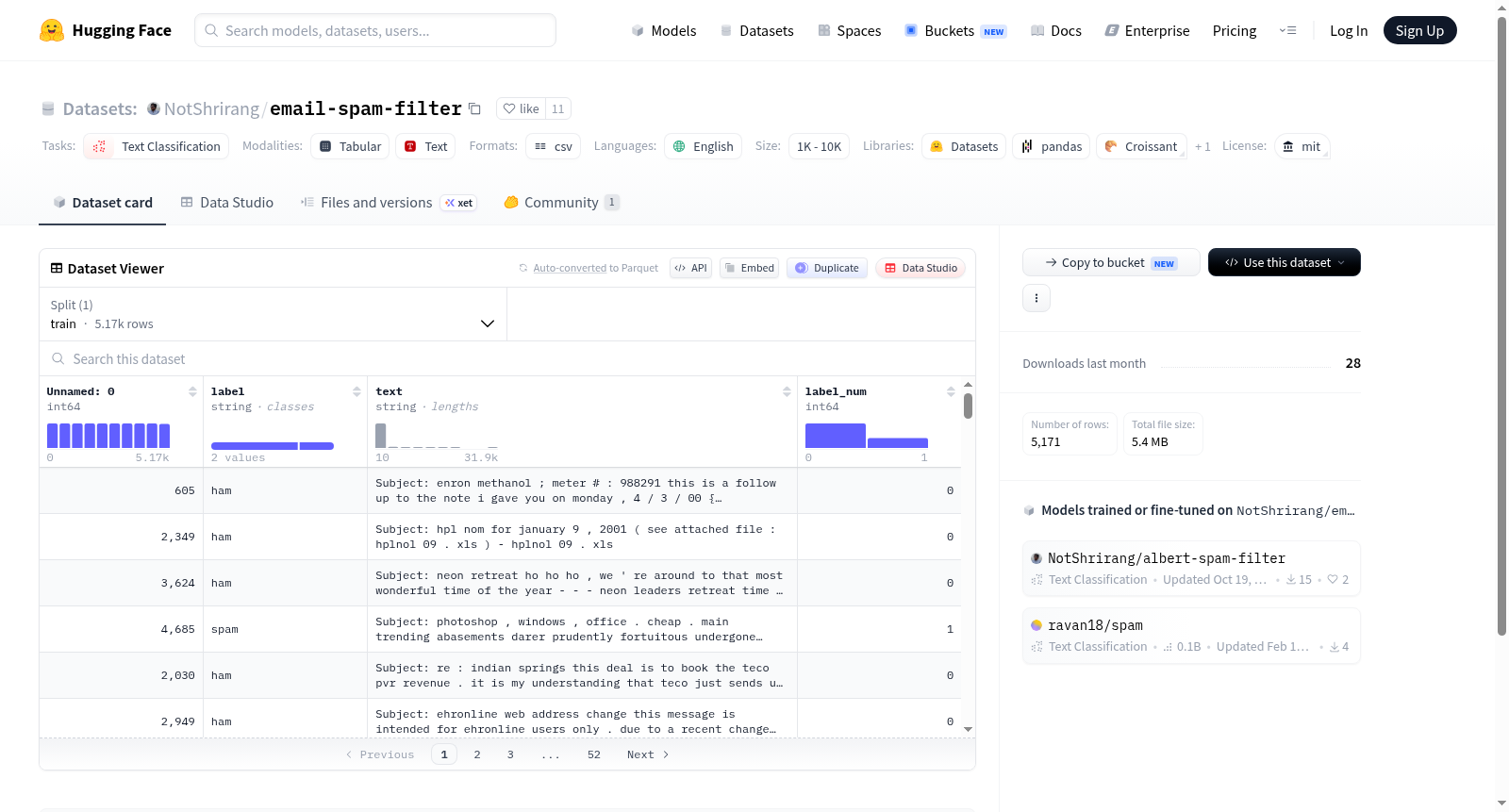Open the three-dot more options button
This screenshot has width=1509, height=812.
point(1036,298)
